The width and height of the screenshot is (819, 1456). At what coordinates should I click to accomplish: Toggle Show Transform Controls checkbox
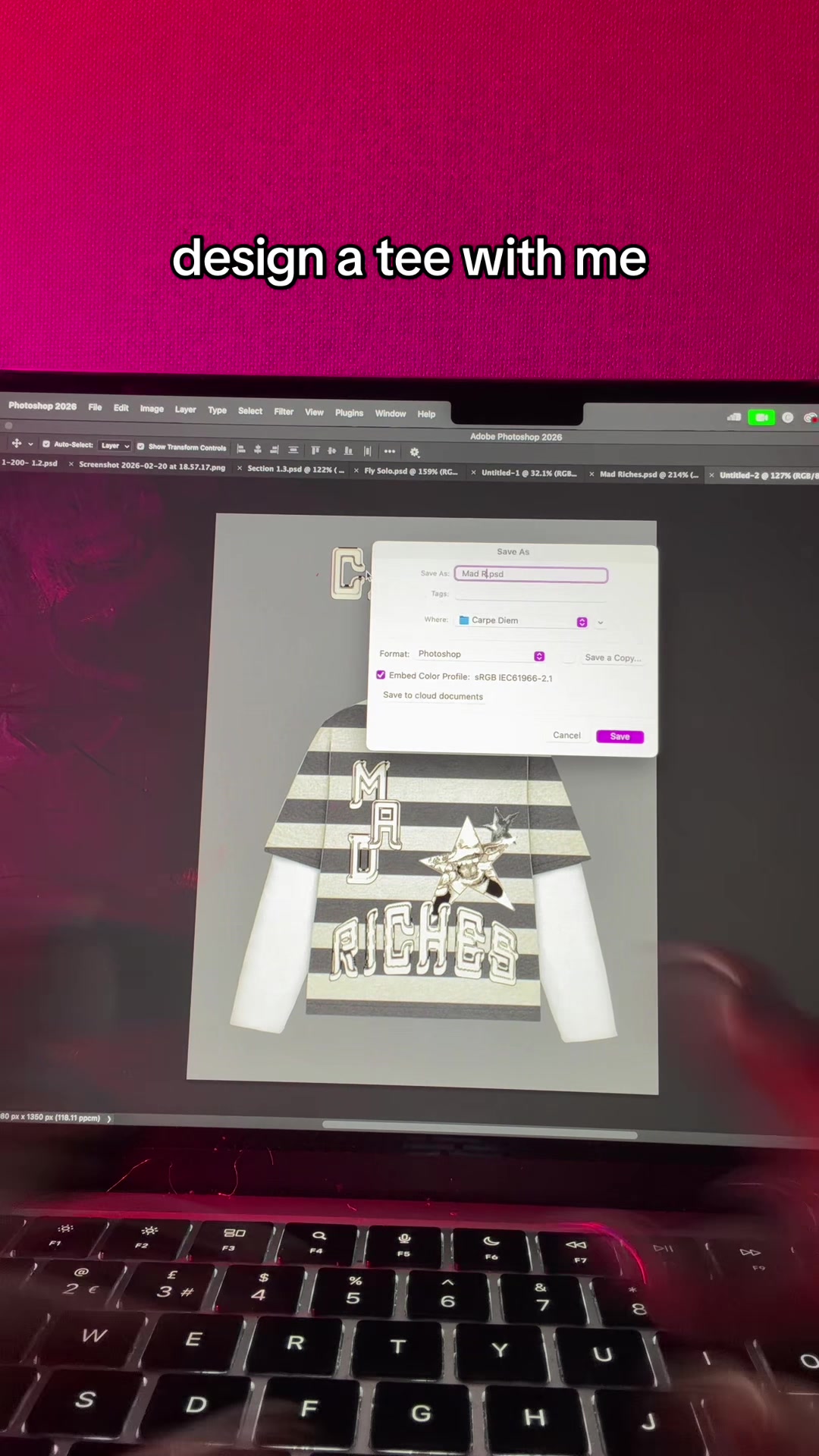140,447
